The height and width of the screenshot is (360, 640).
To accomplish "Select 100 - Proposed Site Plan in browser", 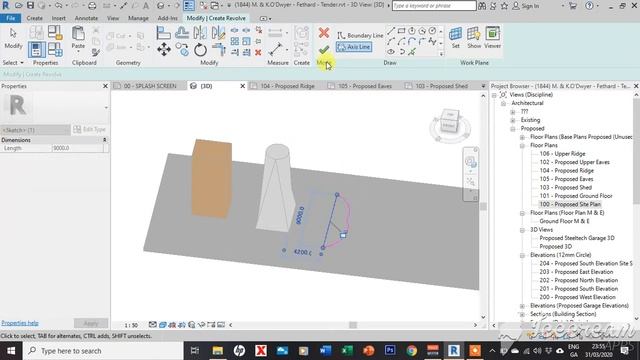I will (x=570, y=204).
